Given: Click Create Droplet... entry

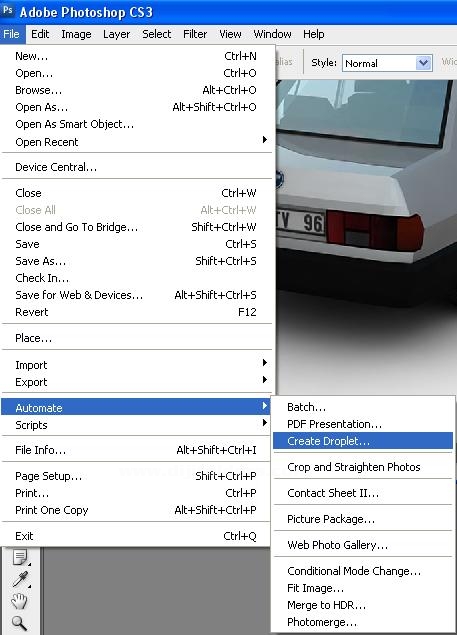Looking at the screenshot, I should (x=363, y=441).
